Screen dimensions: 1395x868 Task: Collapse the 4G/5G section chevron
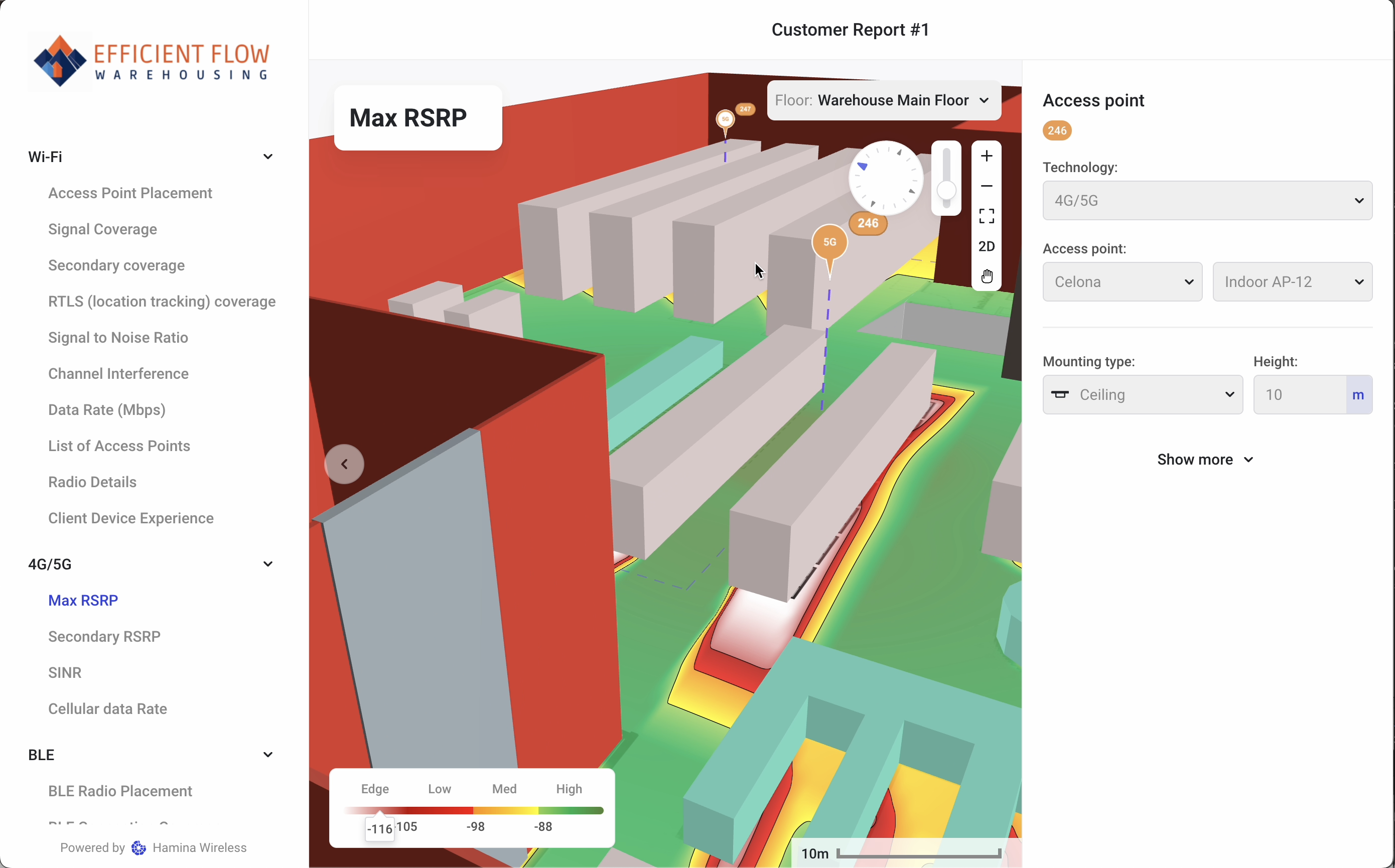(267, 564)
